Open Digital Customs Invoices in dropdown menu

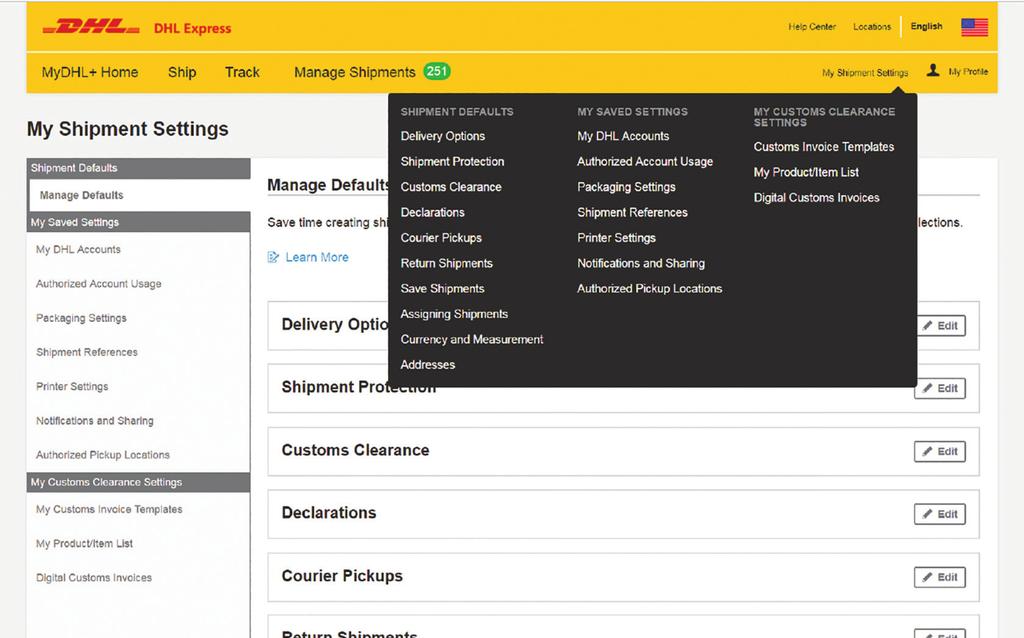click(816, 198)
